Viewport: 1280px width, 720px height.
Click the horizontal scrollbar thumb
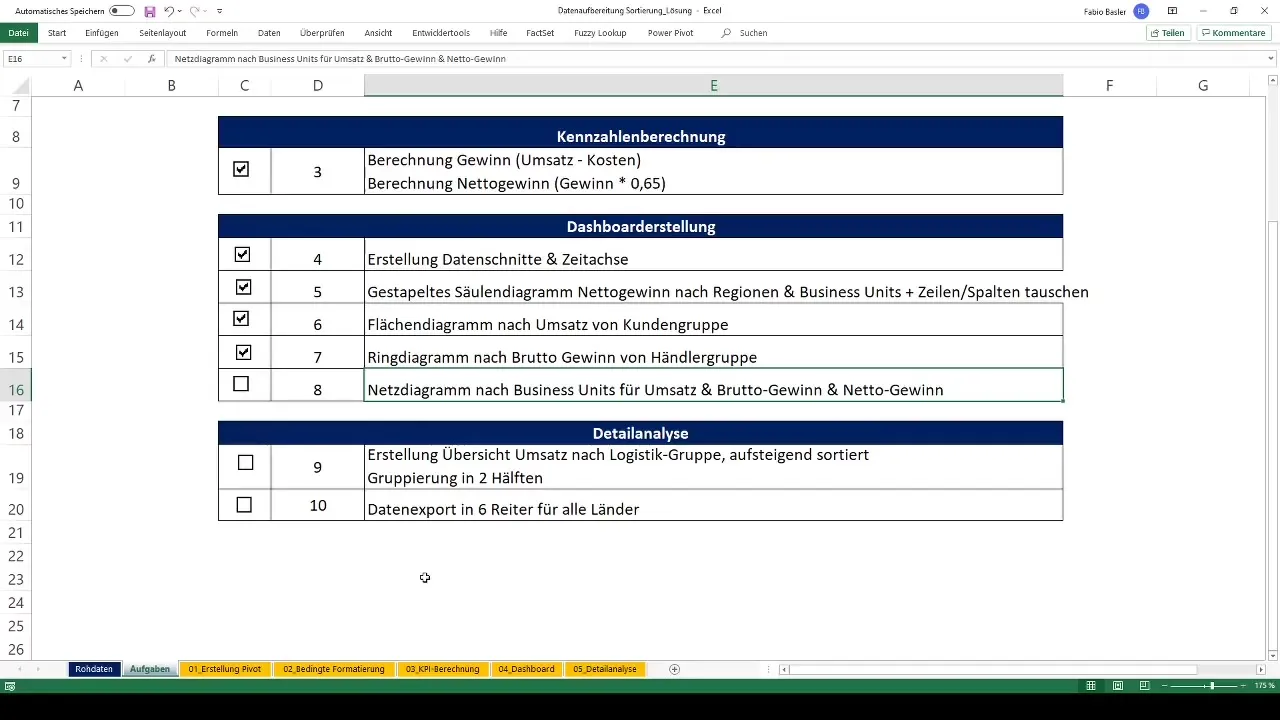tap(993, 669)
